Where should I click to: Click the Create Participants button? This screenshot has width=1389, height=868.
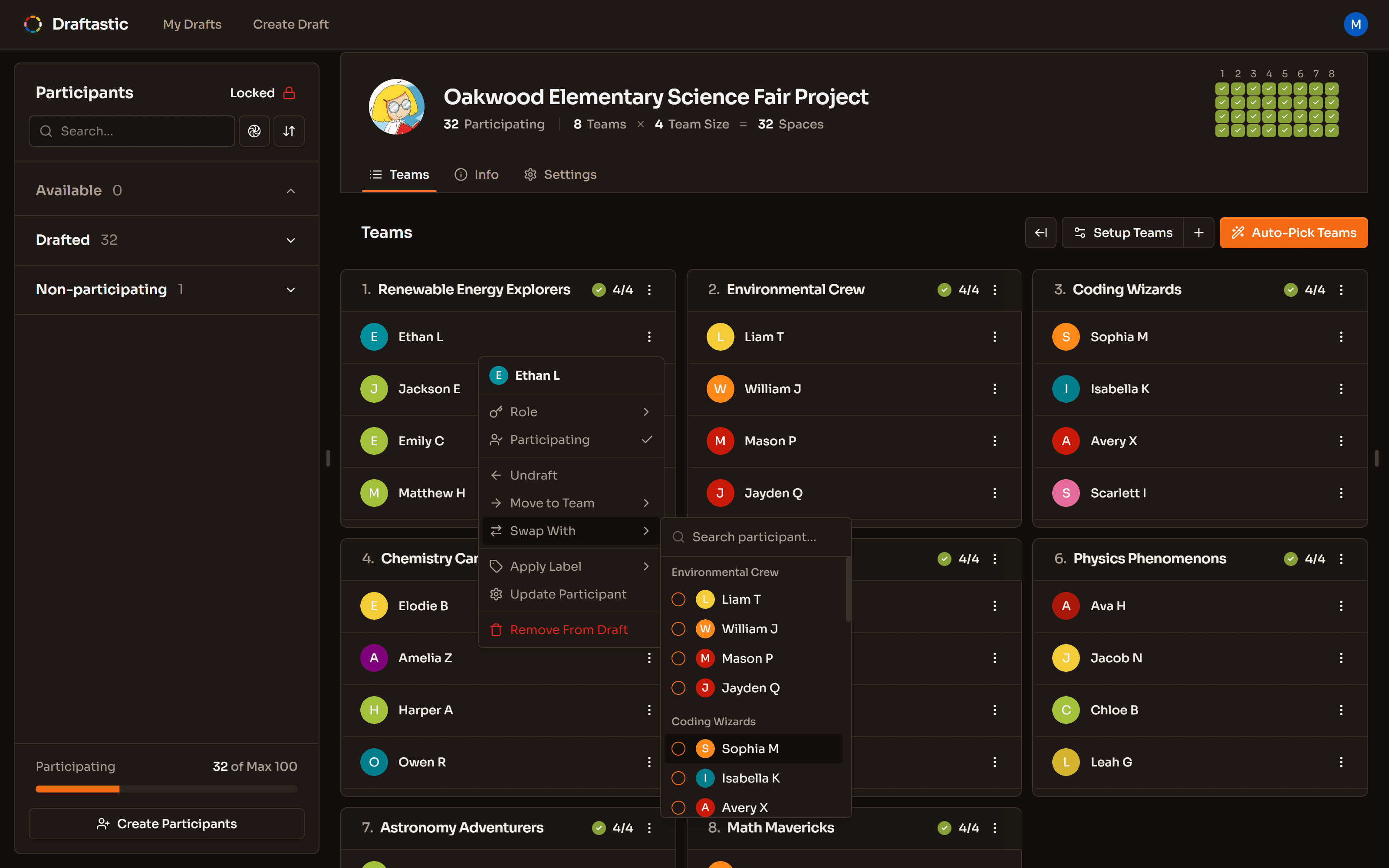[x=166, y=824]
